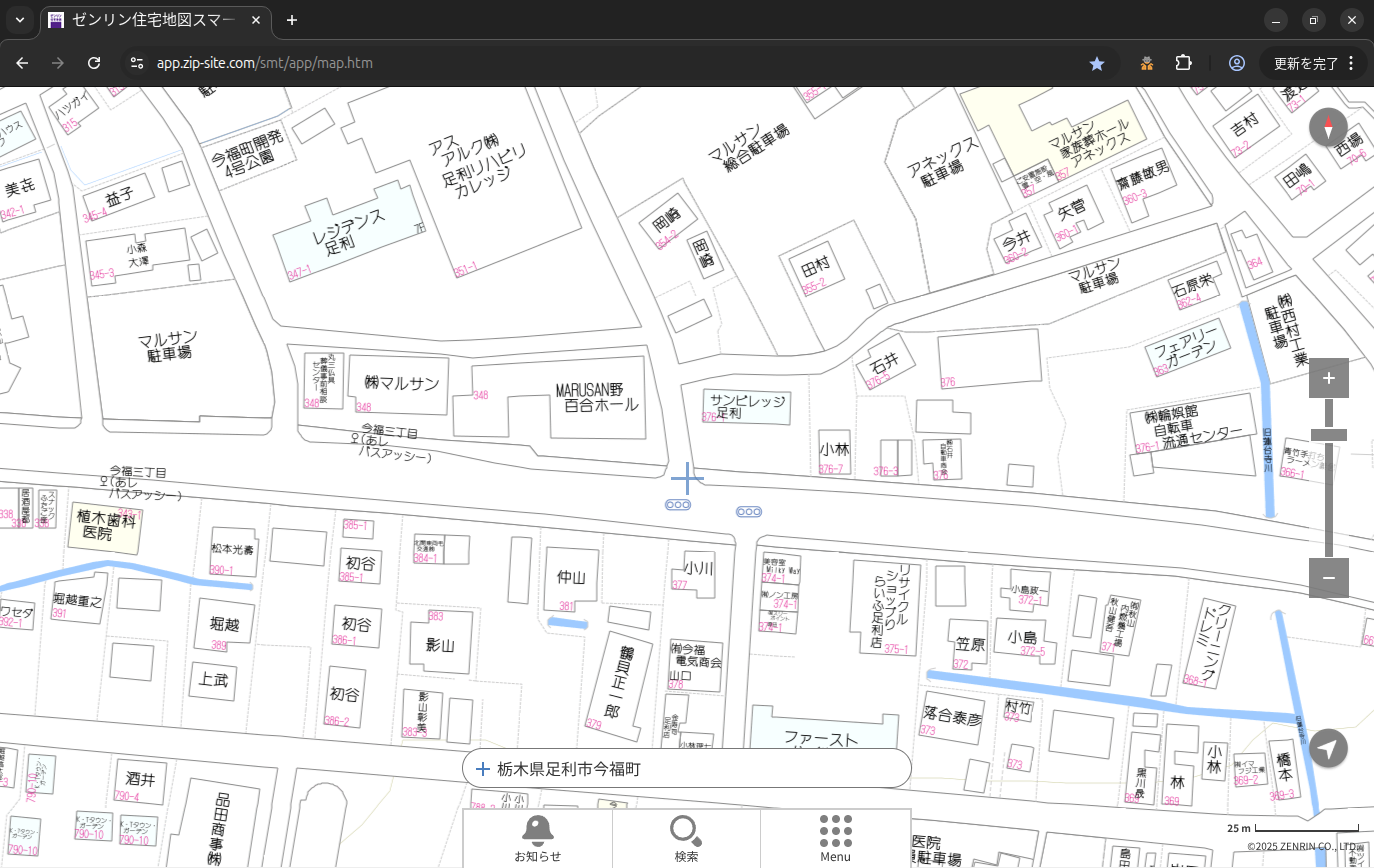Open the お知らせ notifications bell
This screenshot has height=868, width=1374.
538,838
